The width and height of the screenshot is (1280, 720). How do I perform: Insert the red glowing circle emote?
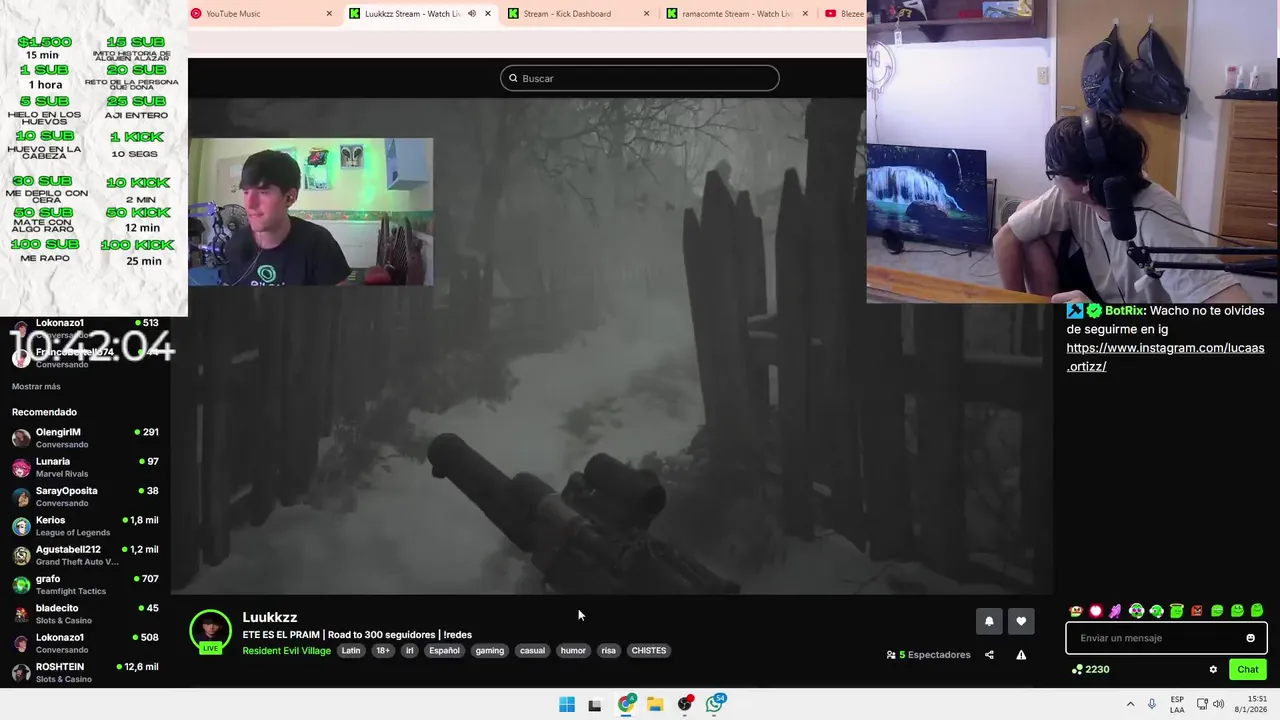(x=1095, y=611)
